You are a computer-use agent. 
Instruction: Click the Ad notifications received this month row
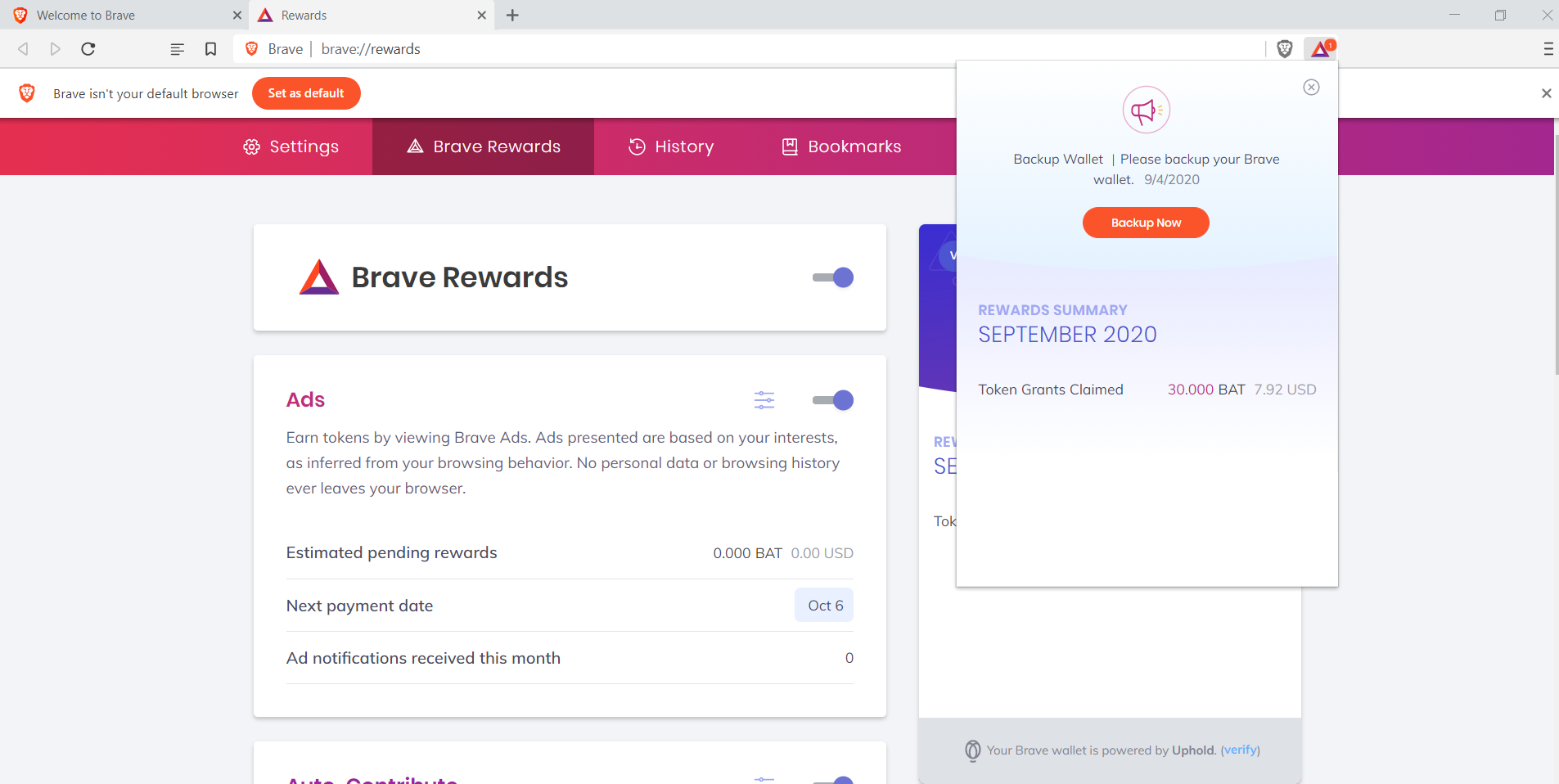pyautogui.click(x=570, y=658)
